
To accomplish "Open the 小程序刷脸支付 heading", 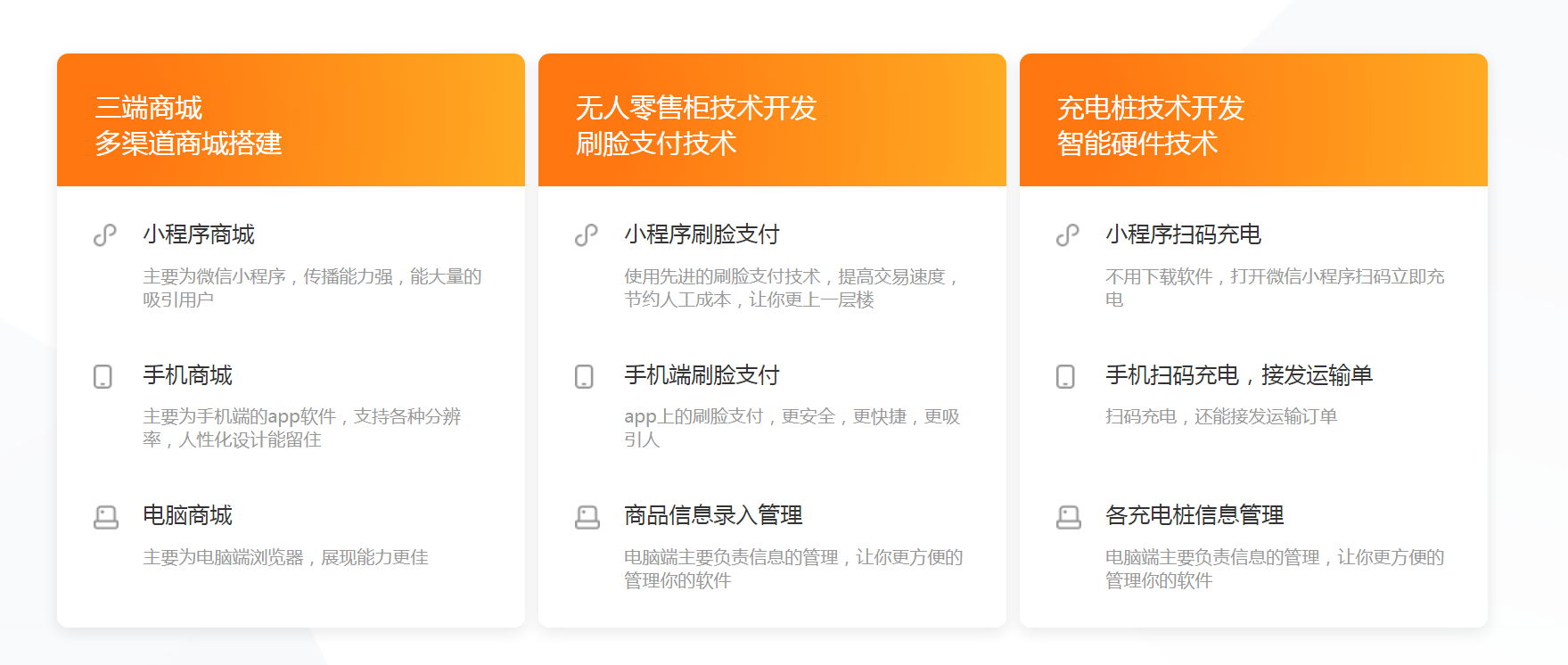I will (x=702, y=234).
